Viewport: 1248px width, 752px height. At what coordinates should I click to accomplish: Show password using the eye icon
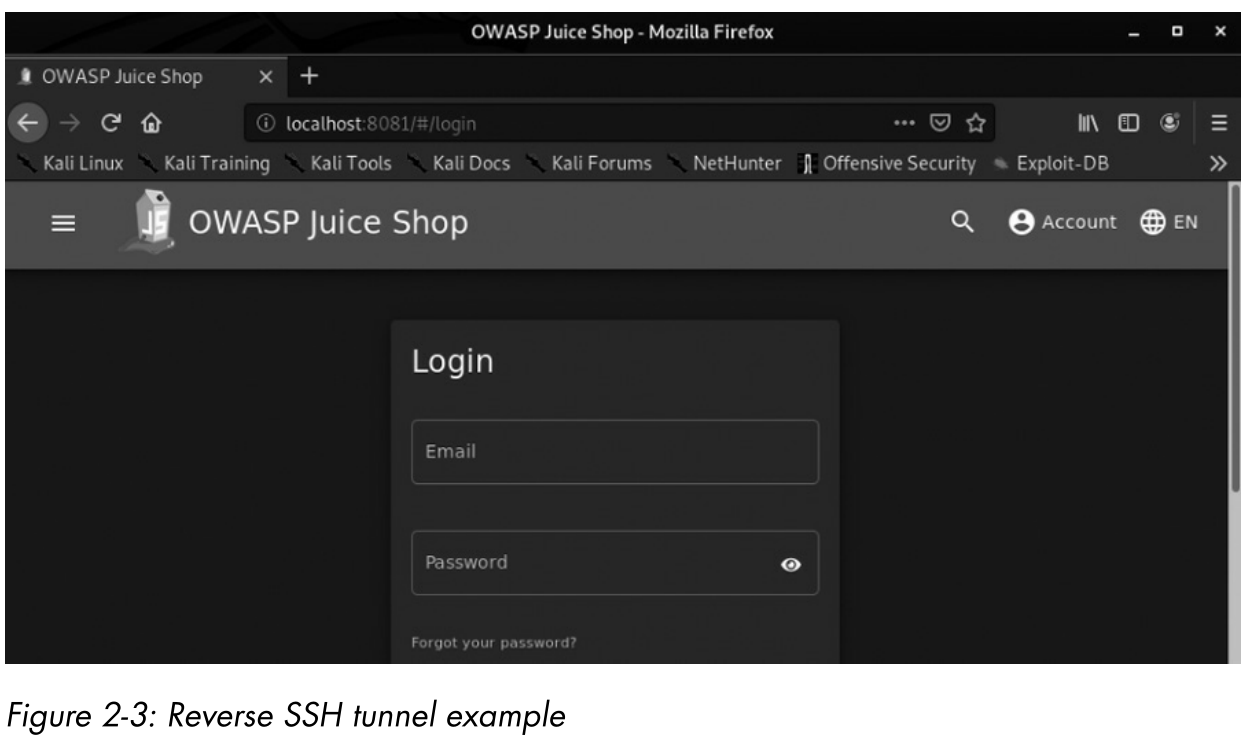[790, 564]
